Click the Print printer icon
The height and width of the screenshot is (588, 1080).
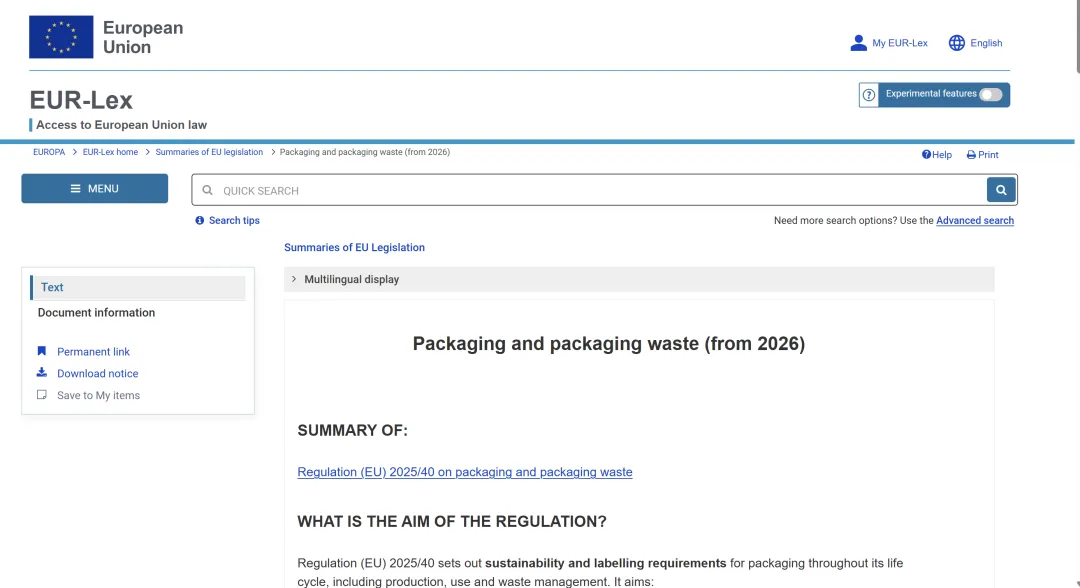(x=971, y=155)
